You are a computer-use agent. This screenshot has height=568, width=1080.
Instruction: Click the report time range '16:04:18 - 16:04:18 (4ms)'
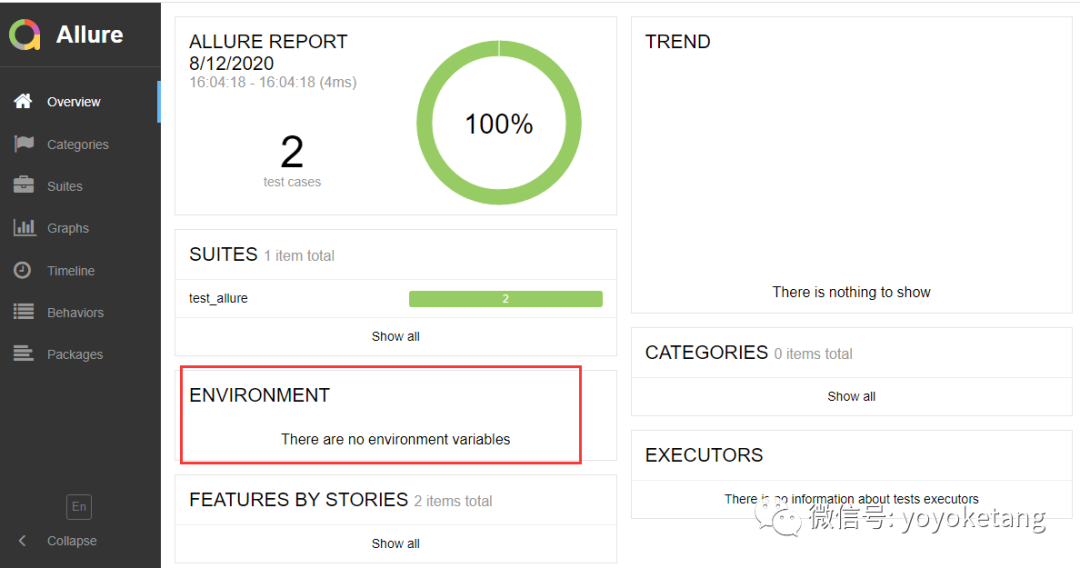tap(273, 83)
